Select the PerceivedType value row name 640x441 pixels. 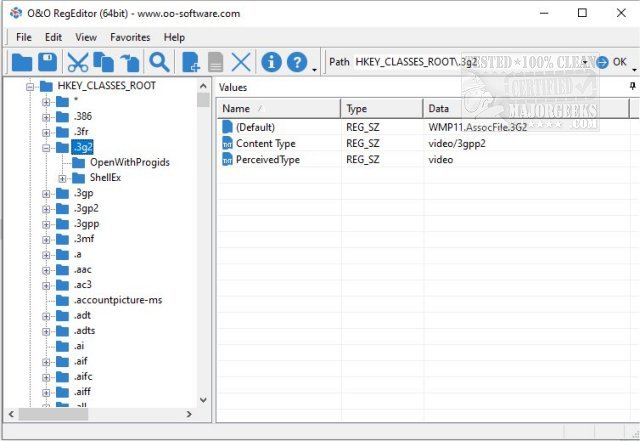point(268,160)
